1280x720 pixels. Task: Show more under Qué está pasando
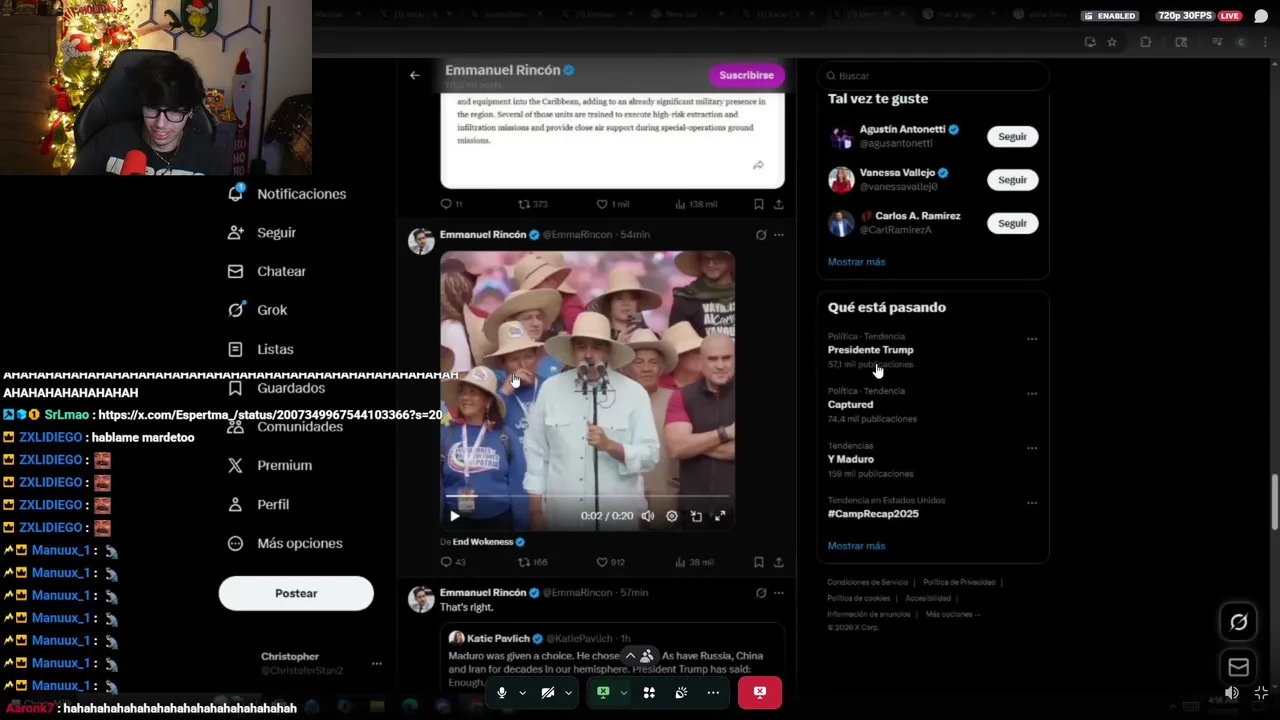(856, 546)
